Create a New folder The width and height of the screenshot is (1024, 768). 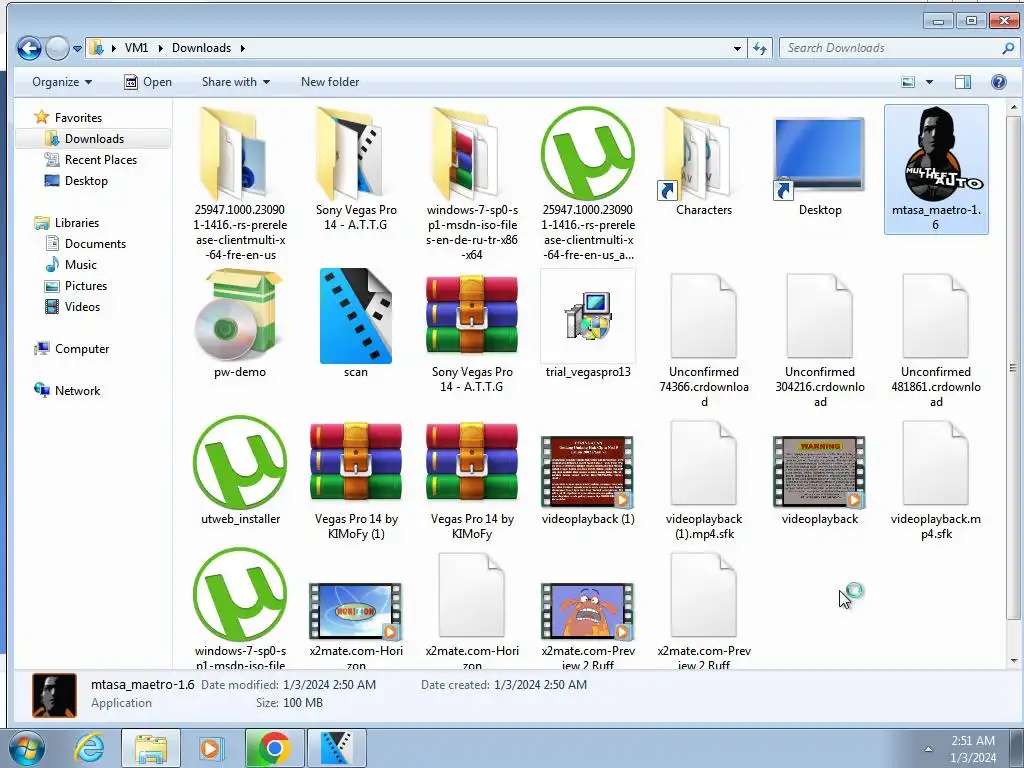pos(330,82)
